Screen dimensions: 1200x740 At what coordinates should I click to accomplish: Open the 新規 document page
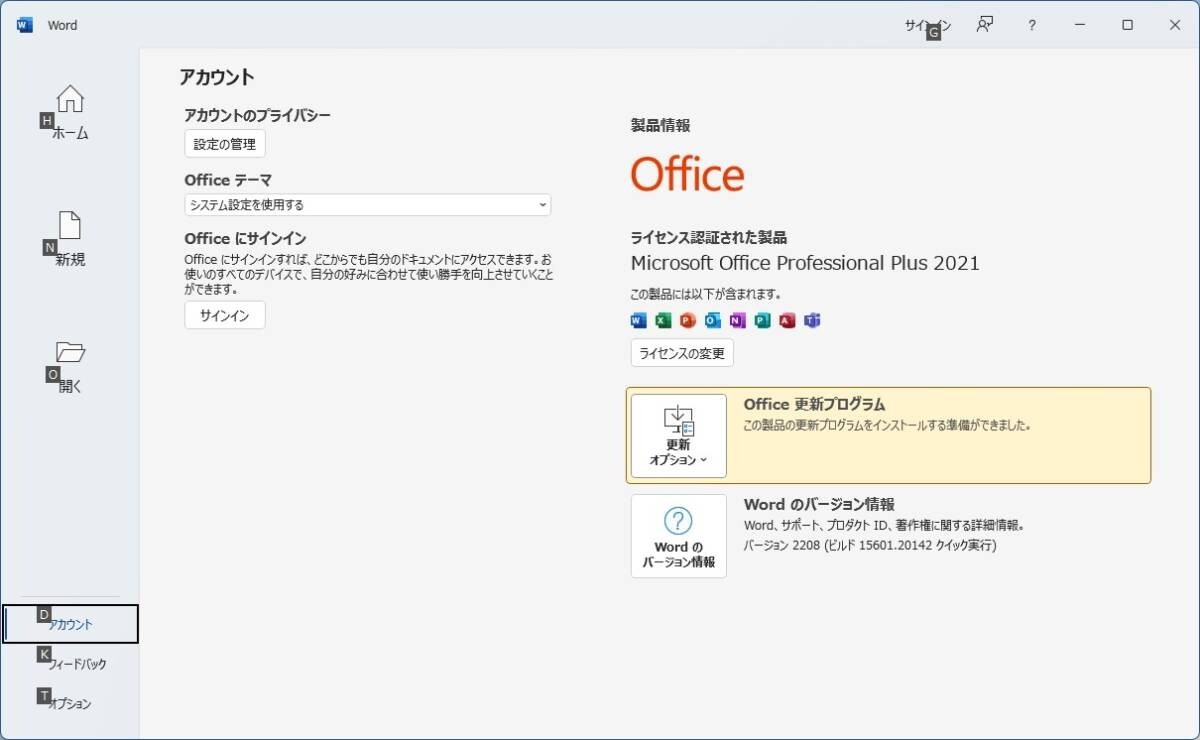[70, 240]
